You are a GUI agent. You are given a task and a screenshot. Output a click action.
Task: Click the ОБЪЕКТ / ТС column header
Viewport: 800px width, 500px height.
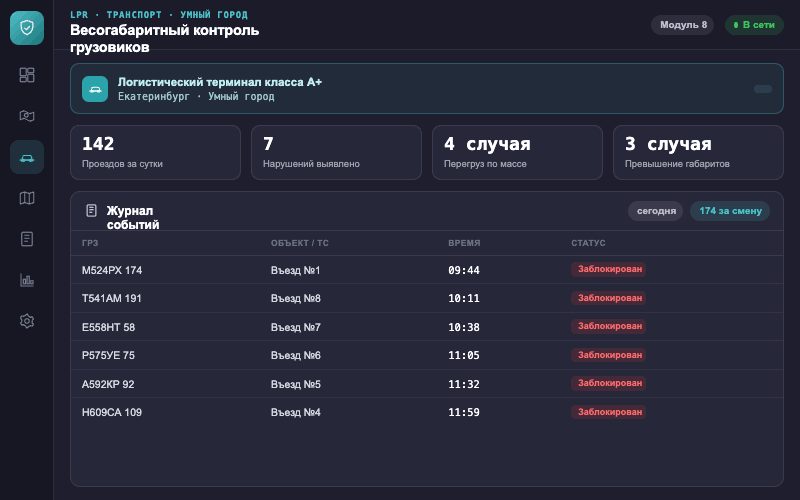[299, 243]
